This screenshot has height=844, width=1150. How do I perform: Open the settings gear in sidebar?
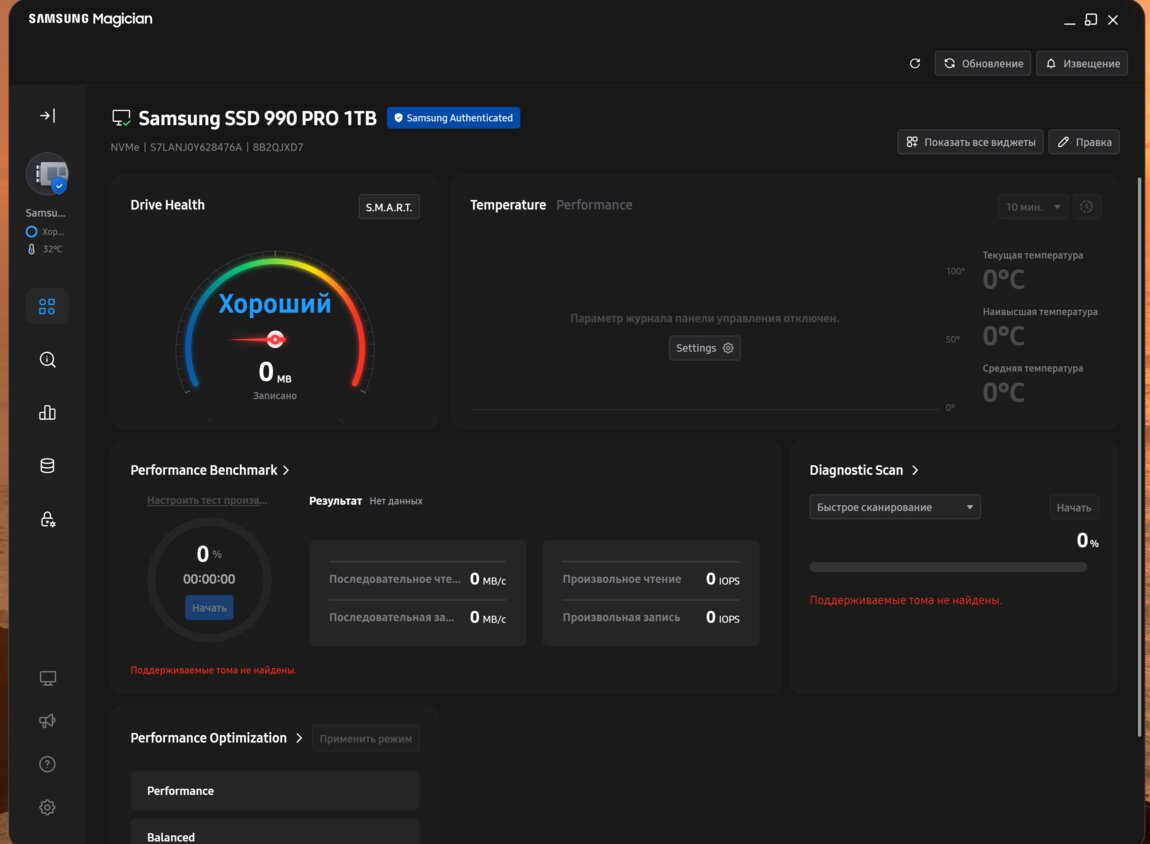47,807
